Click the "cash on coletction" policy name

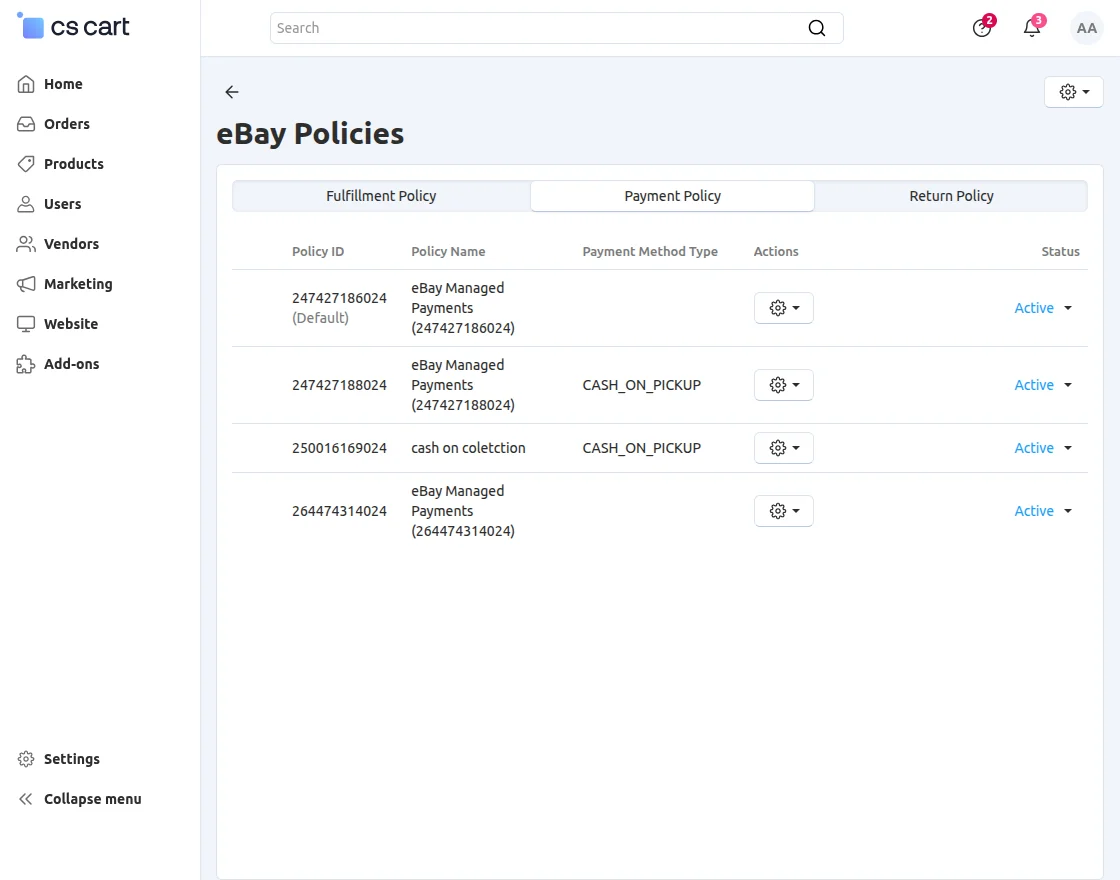click(468, 448)
